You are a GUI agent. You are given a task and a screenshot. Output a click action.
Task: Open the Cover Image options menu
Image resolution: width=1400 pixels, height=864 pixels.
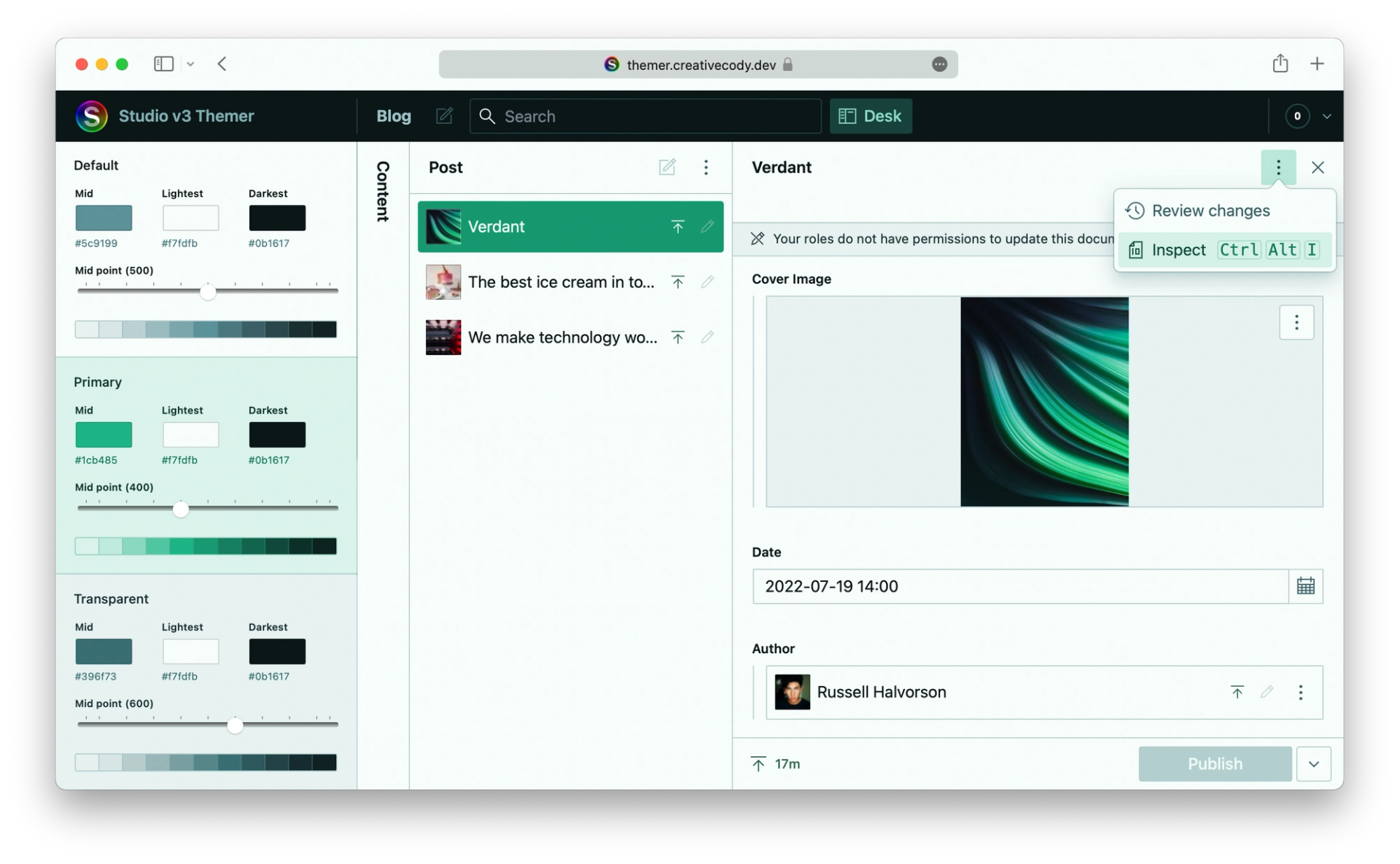(1296, 322)
